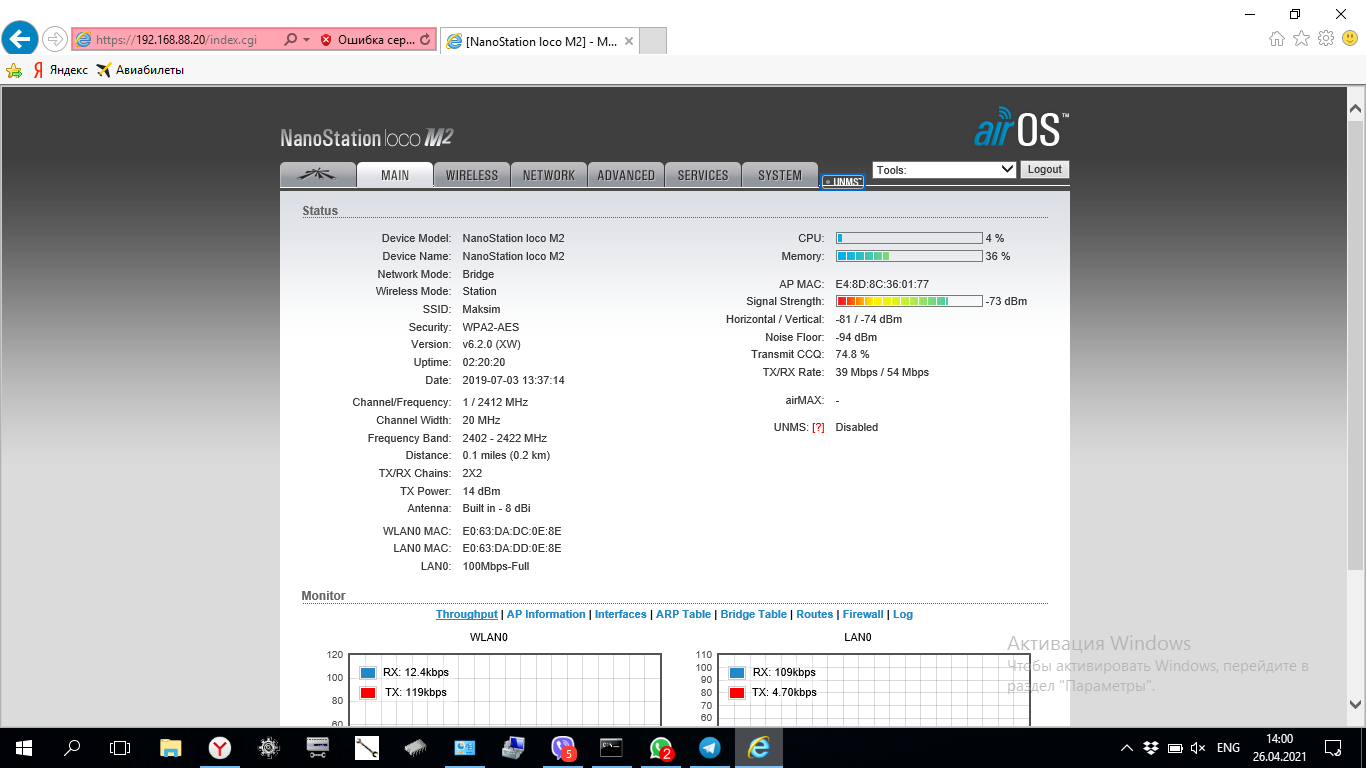Open the NETWORK tab

point(549,175)
